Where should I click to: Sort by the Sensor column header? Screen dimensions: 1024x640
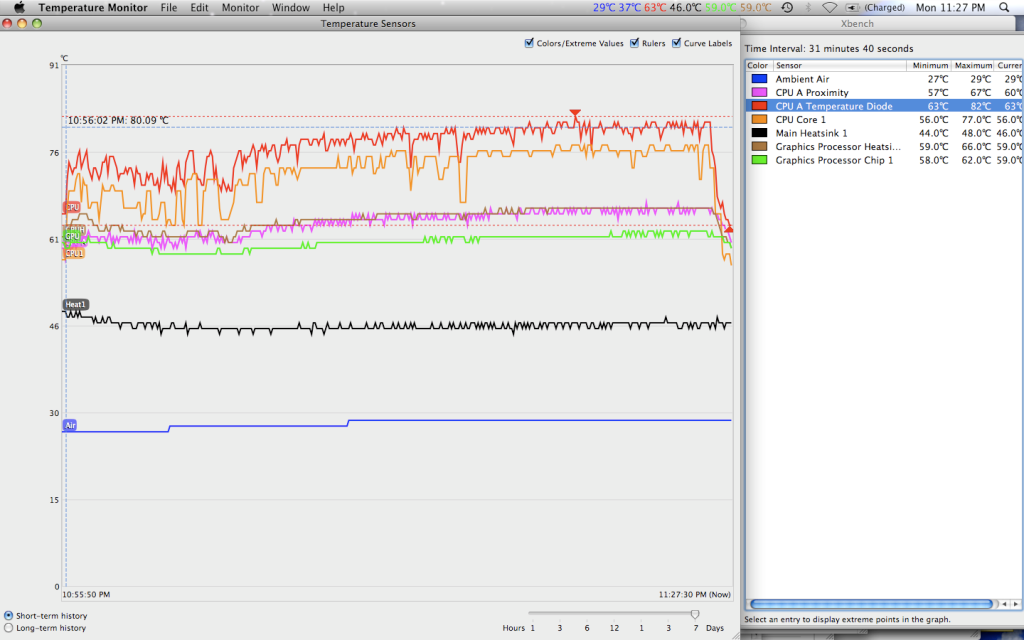coord(838,65)
